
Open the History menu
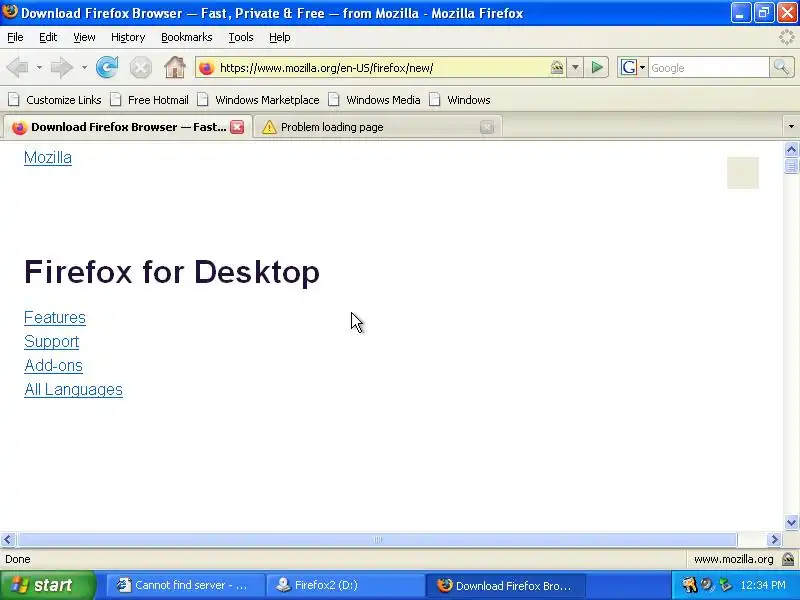(x=128, y=37)
